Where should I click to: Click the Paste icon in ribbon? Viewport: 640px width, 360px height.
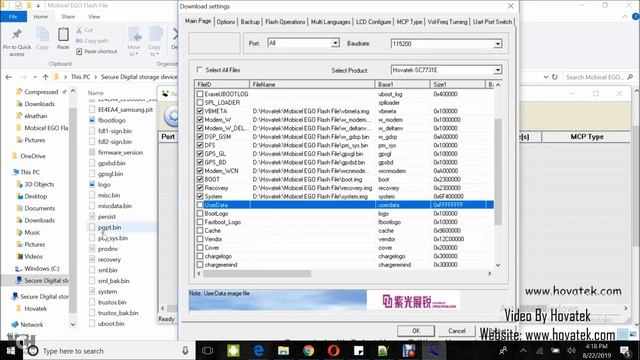tap(63, 35)
